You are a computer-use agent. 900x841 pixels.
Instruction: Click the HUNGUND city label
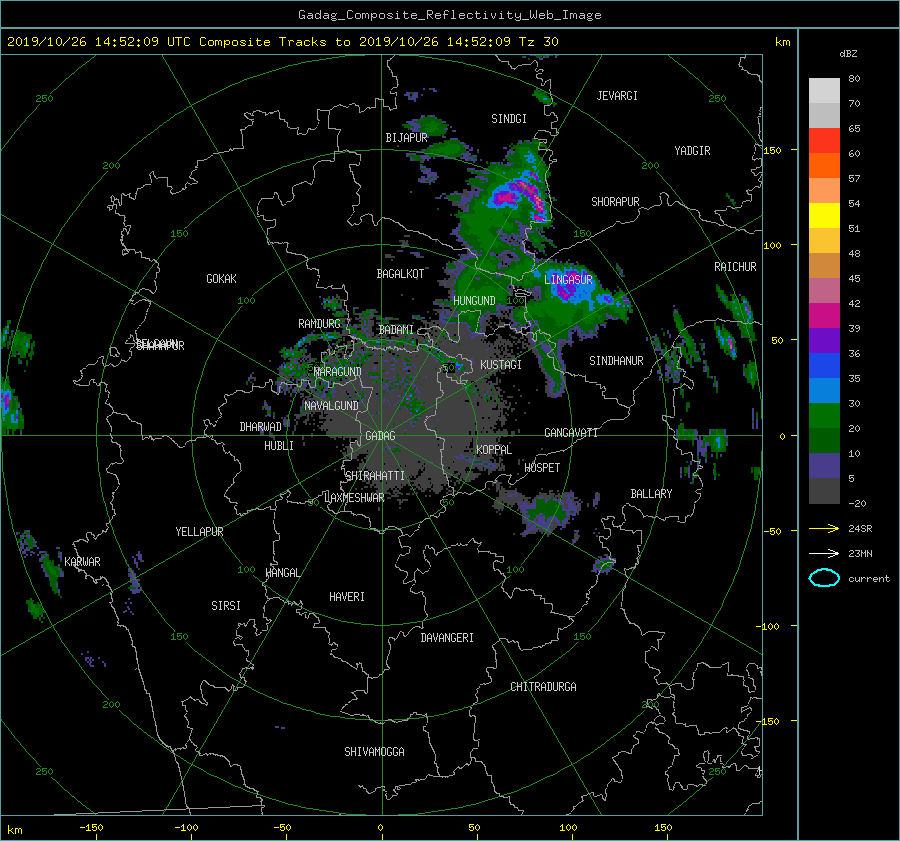coord(474,301)
